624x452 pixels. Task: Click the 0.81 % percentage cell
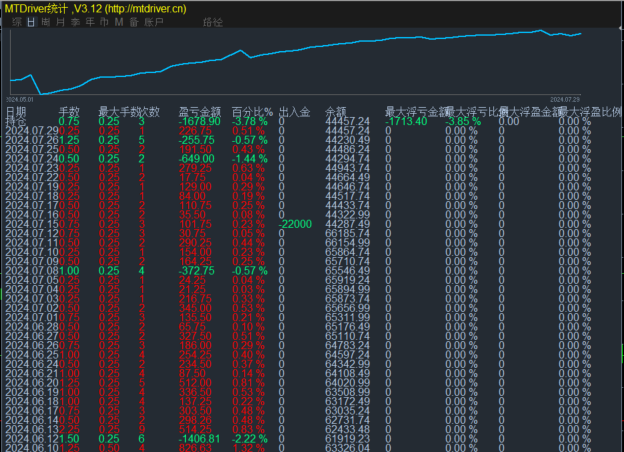[248, 383]
